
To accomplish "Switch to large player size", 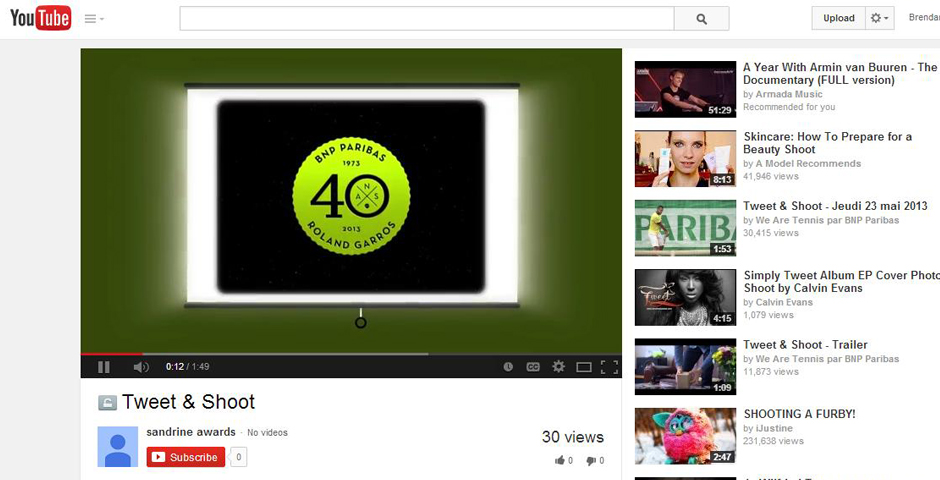I will click(x=584, y=367).
